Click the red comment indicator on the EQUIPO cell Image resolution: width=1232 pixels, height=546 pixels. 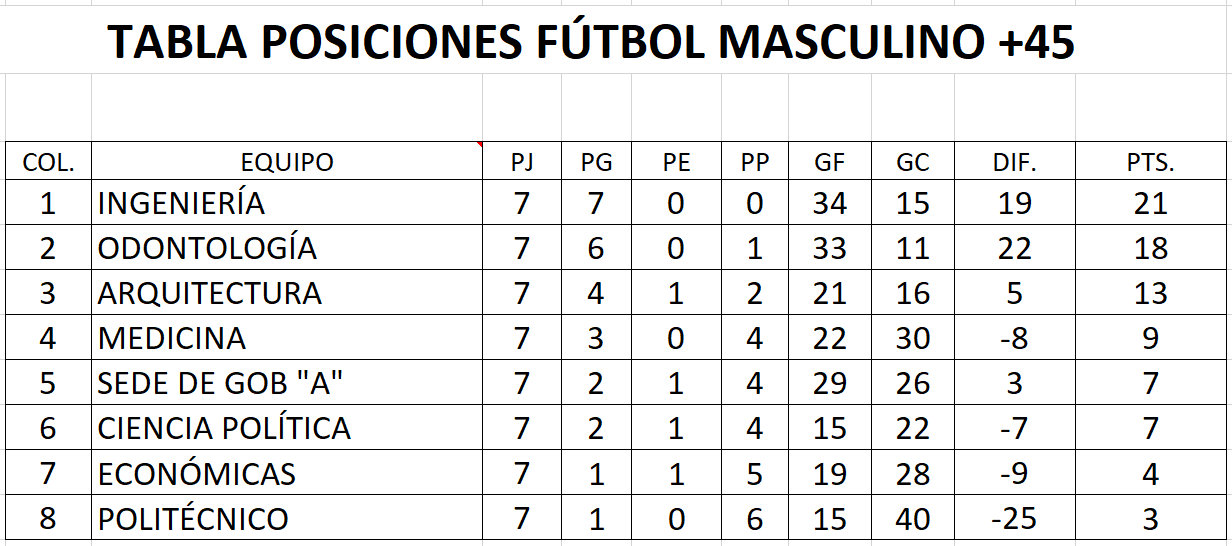coord(479,146)
